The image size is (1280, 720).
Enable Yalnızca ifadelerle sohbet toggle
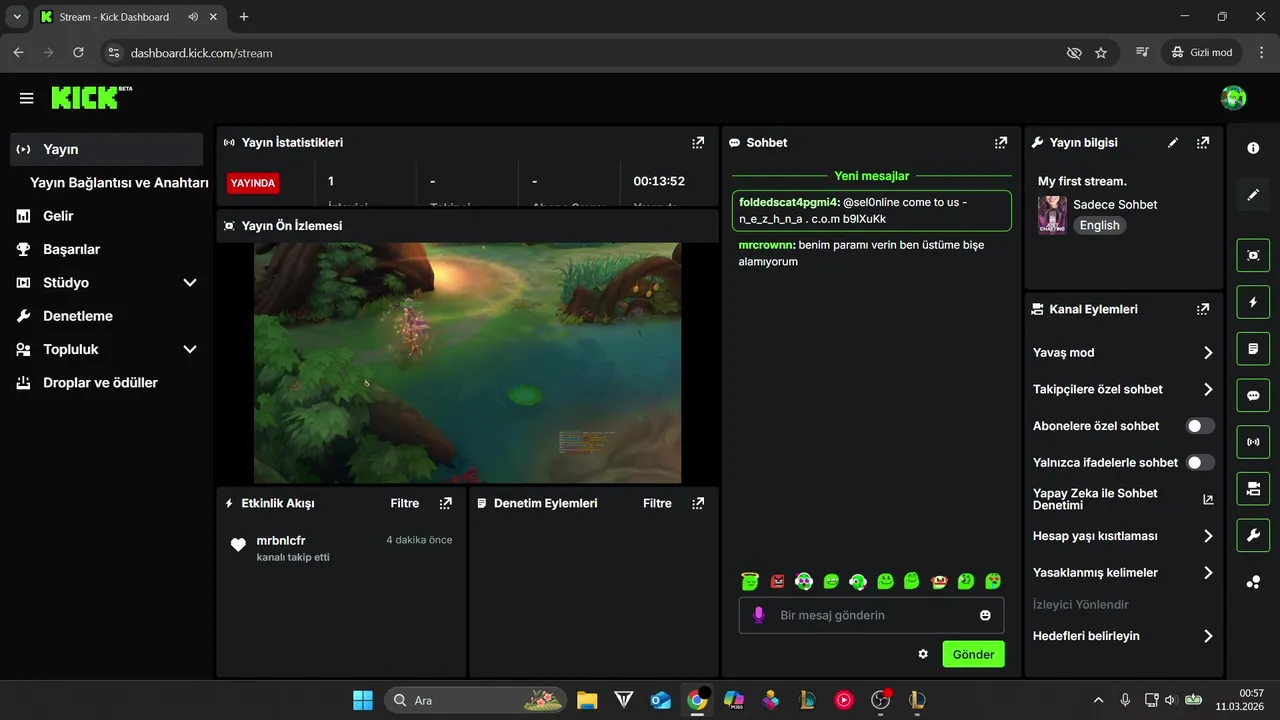tap(1200, 462)
